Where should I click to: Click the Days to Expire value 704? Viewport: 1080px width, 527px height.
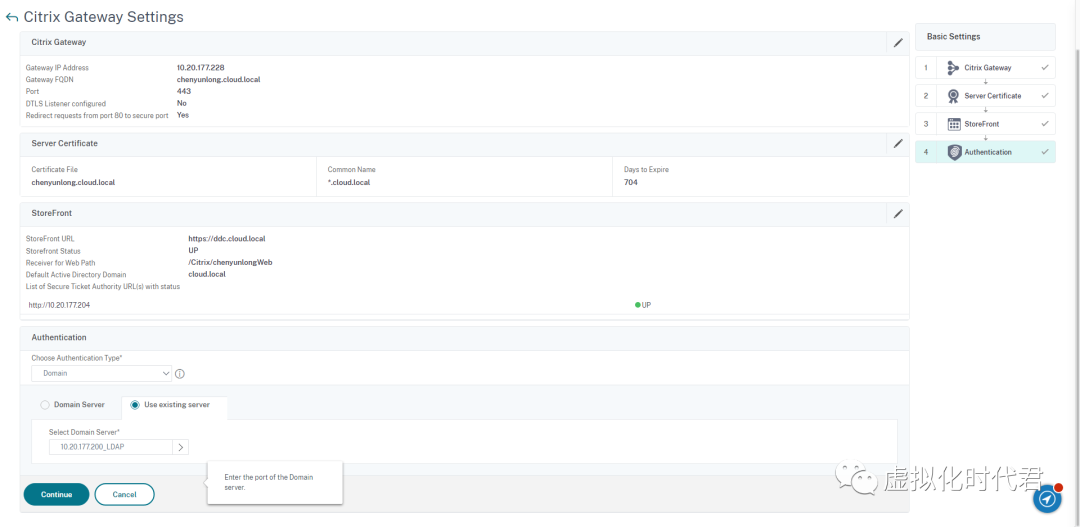click(631, 183)
